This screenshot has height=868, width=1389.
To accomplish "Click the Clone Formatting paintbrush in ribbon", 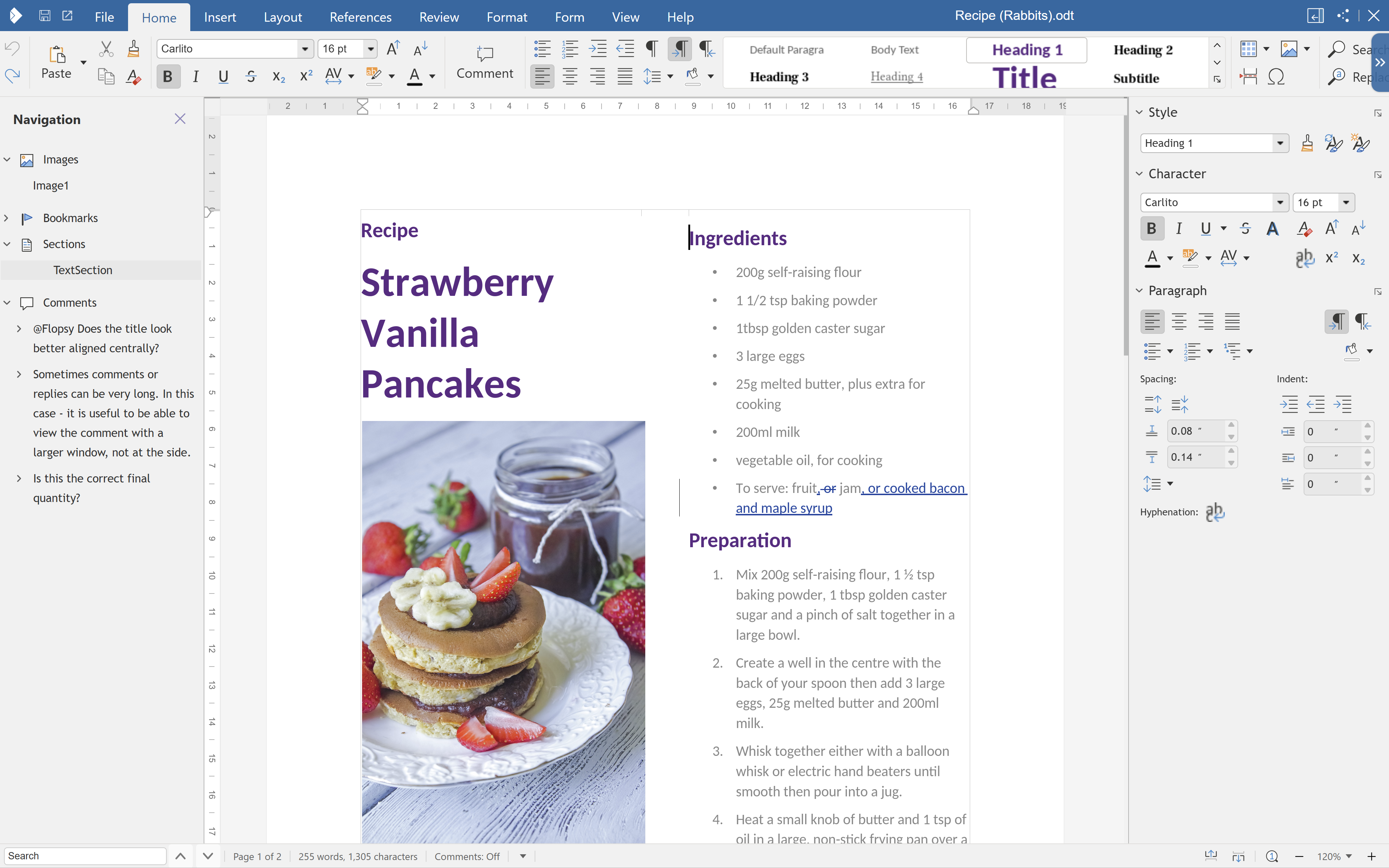I will tap(133, 49).
